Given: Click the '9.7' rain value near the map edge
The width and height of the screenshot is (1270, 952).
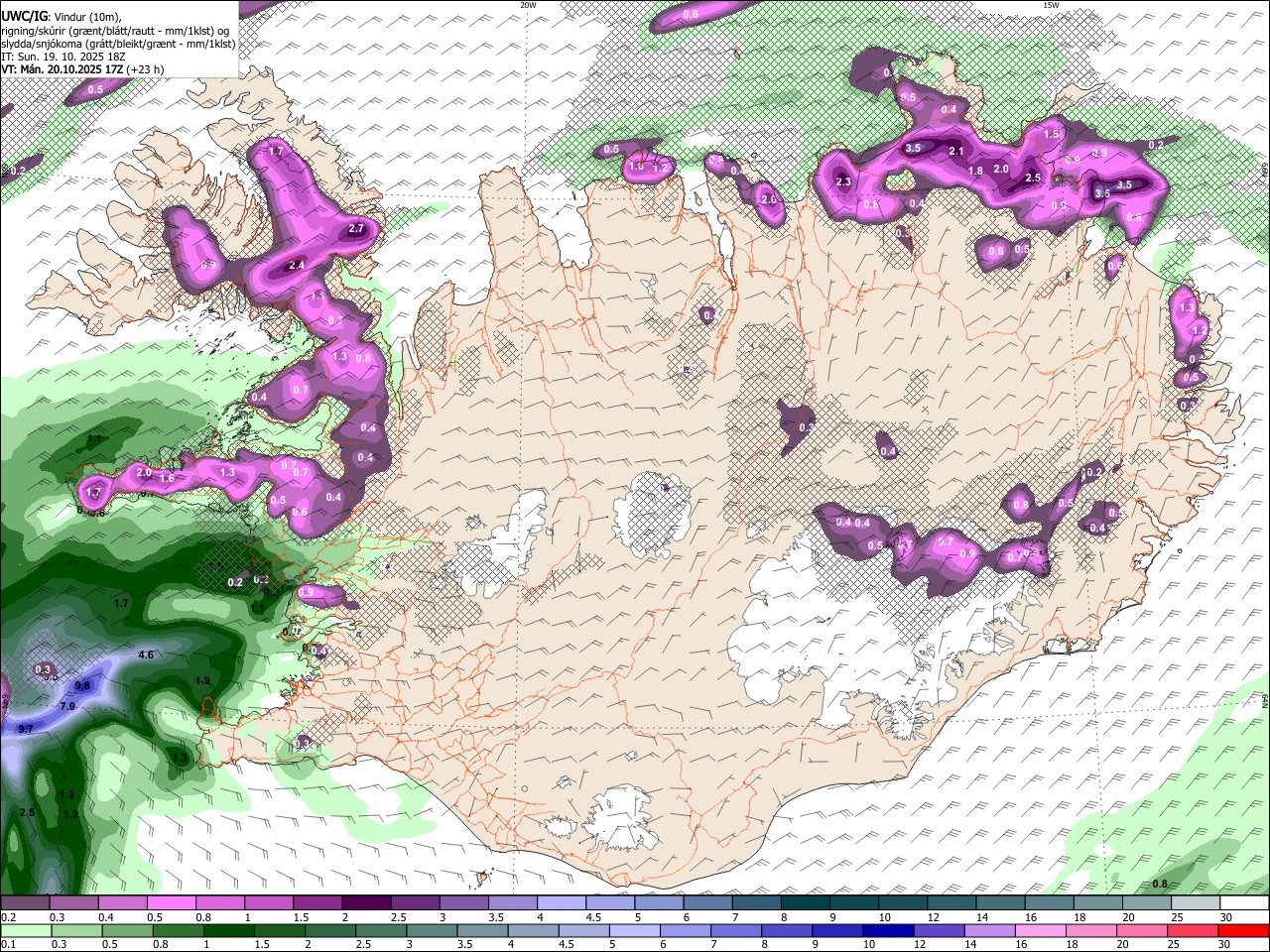Looking at the screenshot, I should click(26, 729).
